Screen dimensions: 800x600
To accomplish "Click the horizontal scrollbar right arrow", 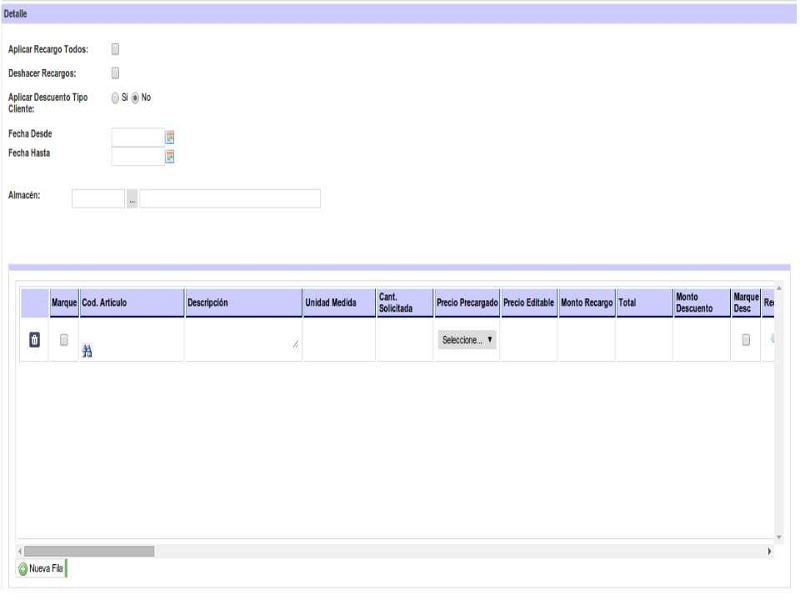I will pos(769,551).
